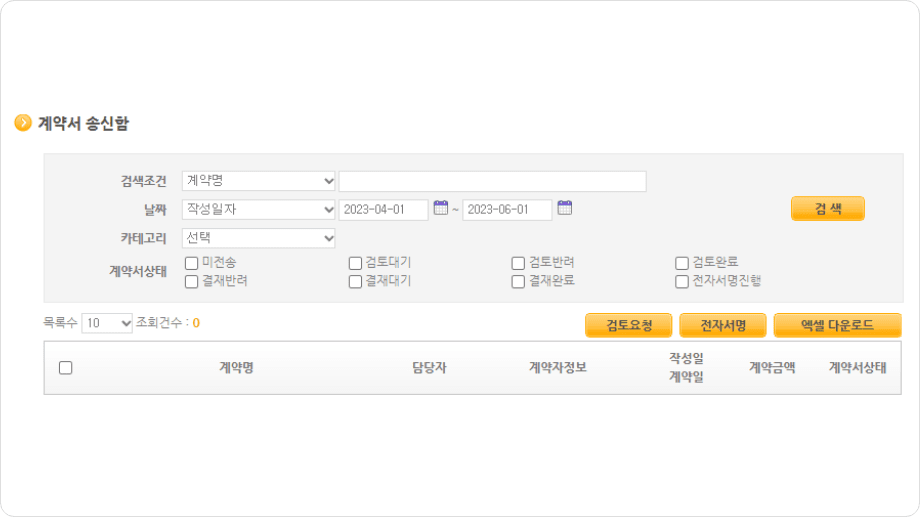Click the 전자서명 button
Viewport: 920px width, 517px height.
point(723,325)
